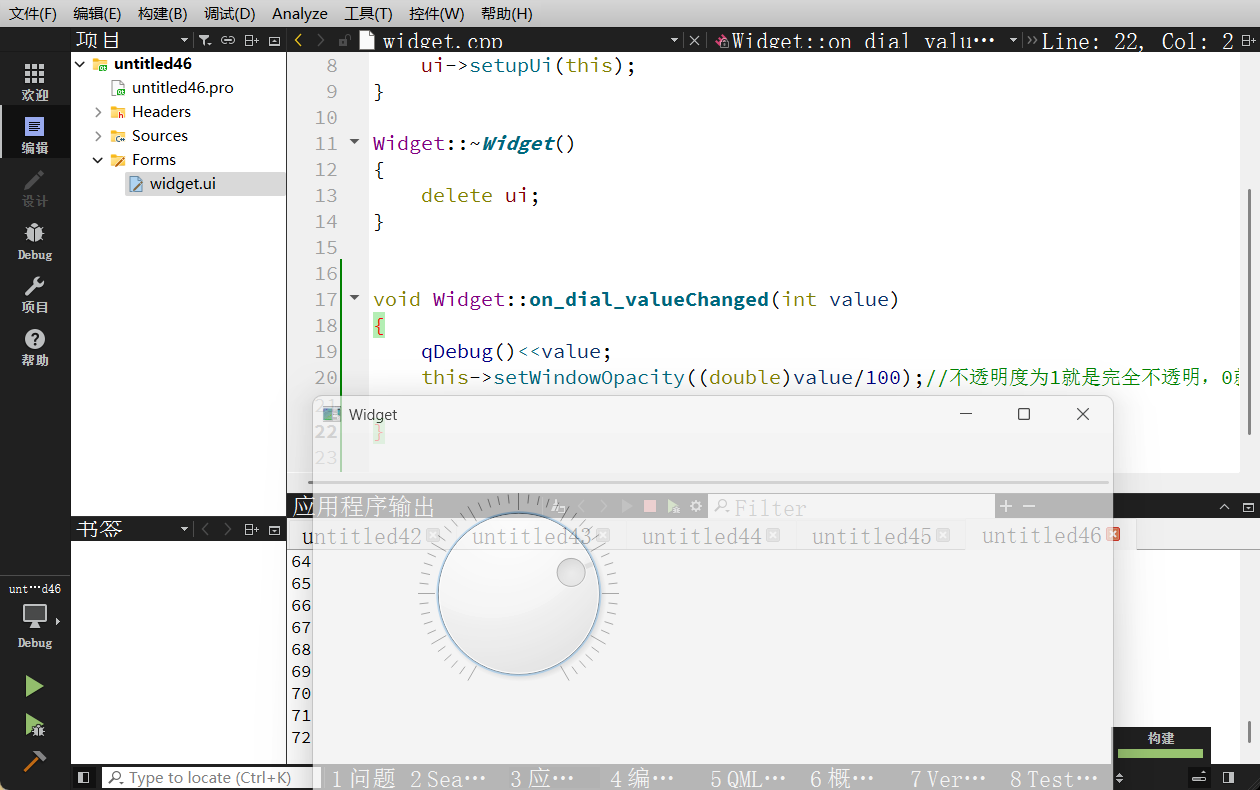
Task: Close the widget.cpp document
Action: 694,40
